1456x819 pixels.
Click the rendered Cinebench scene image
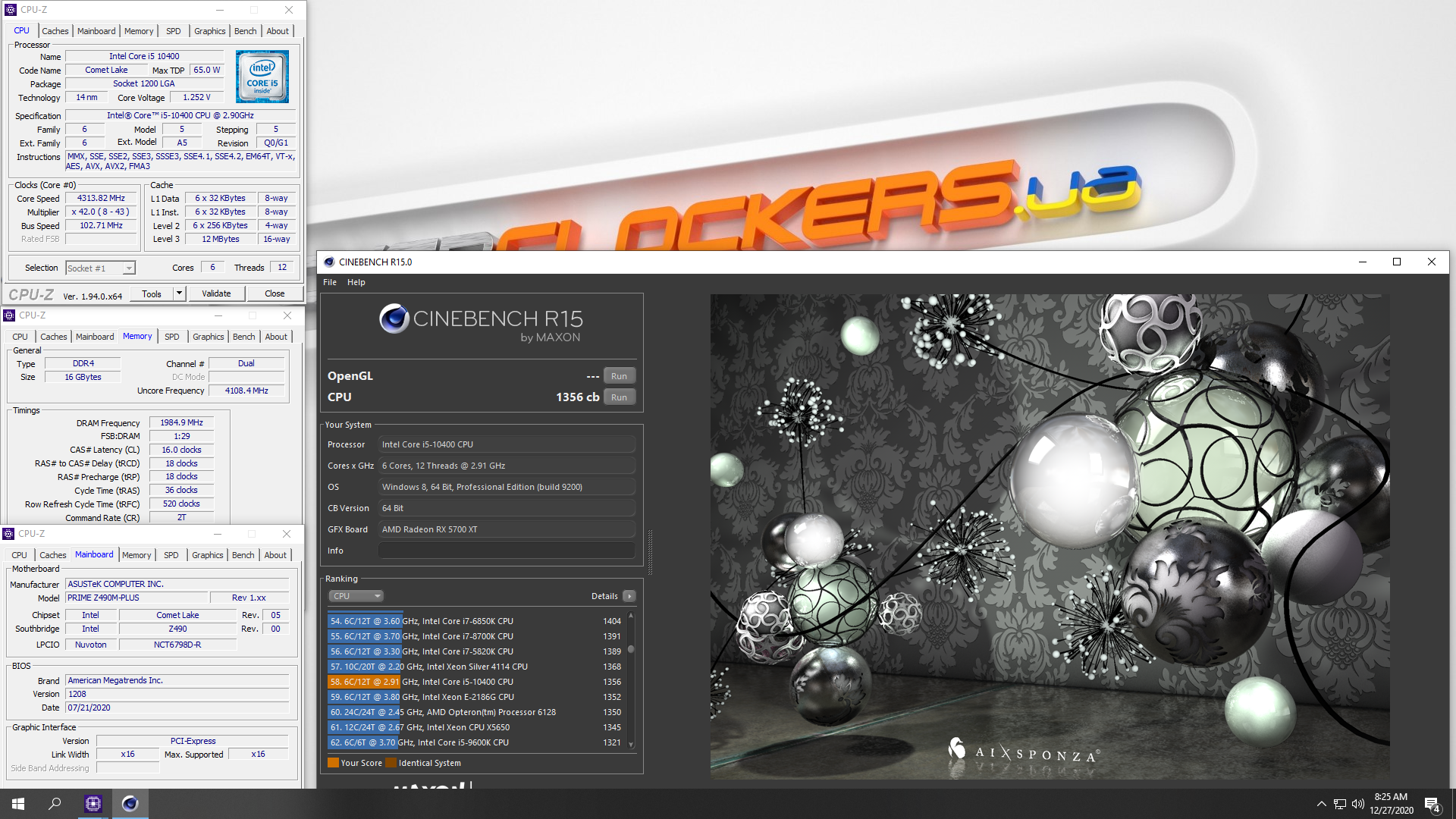(x=1050, y=537)
